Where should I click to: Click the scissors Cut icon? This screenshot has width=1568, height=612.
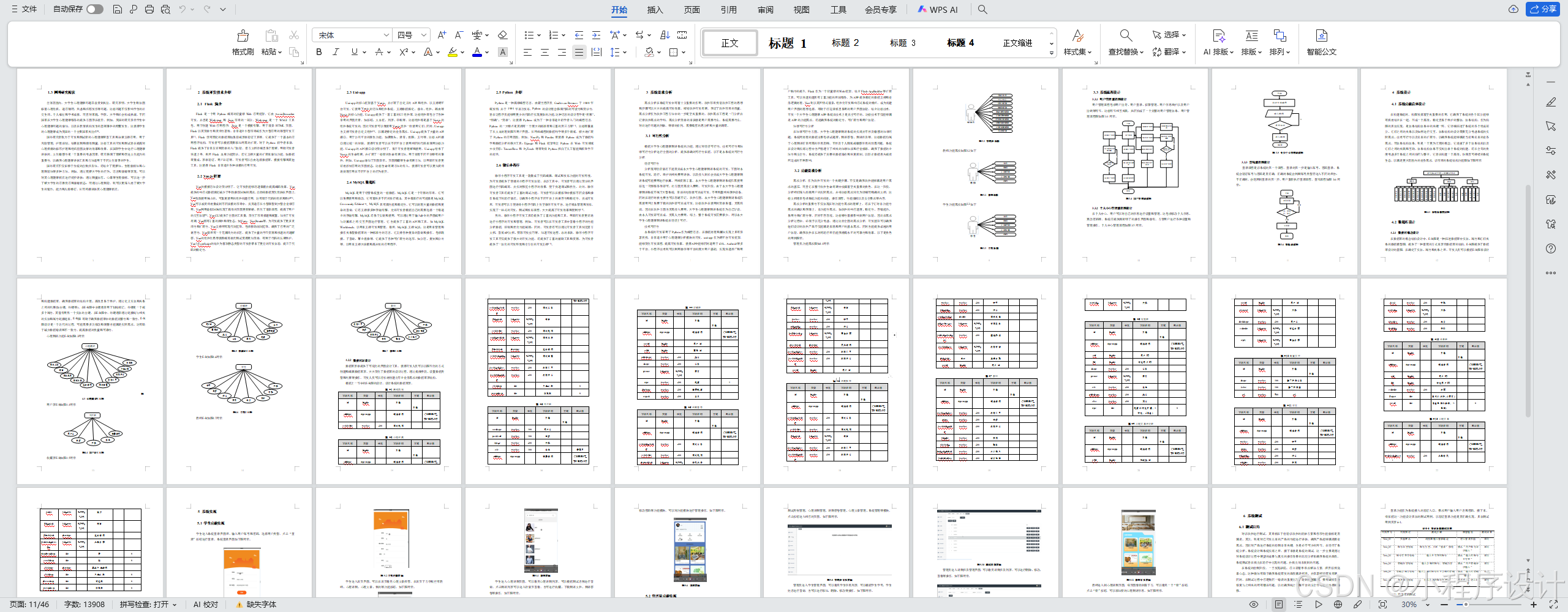(x=294, y=35)
